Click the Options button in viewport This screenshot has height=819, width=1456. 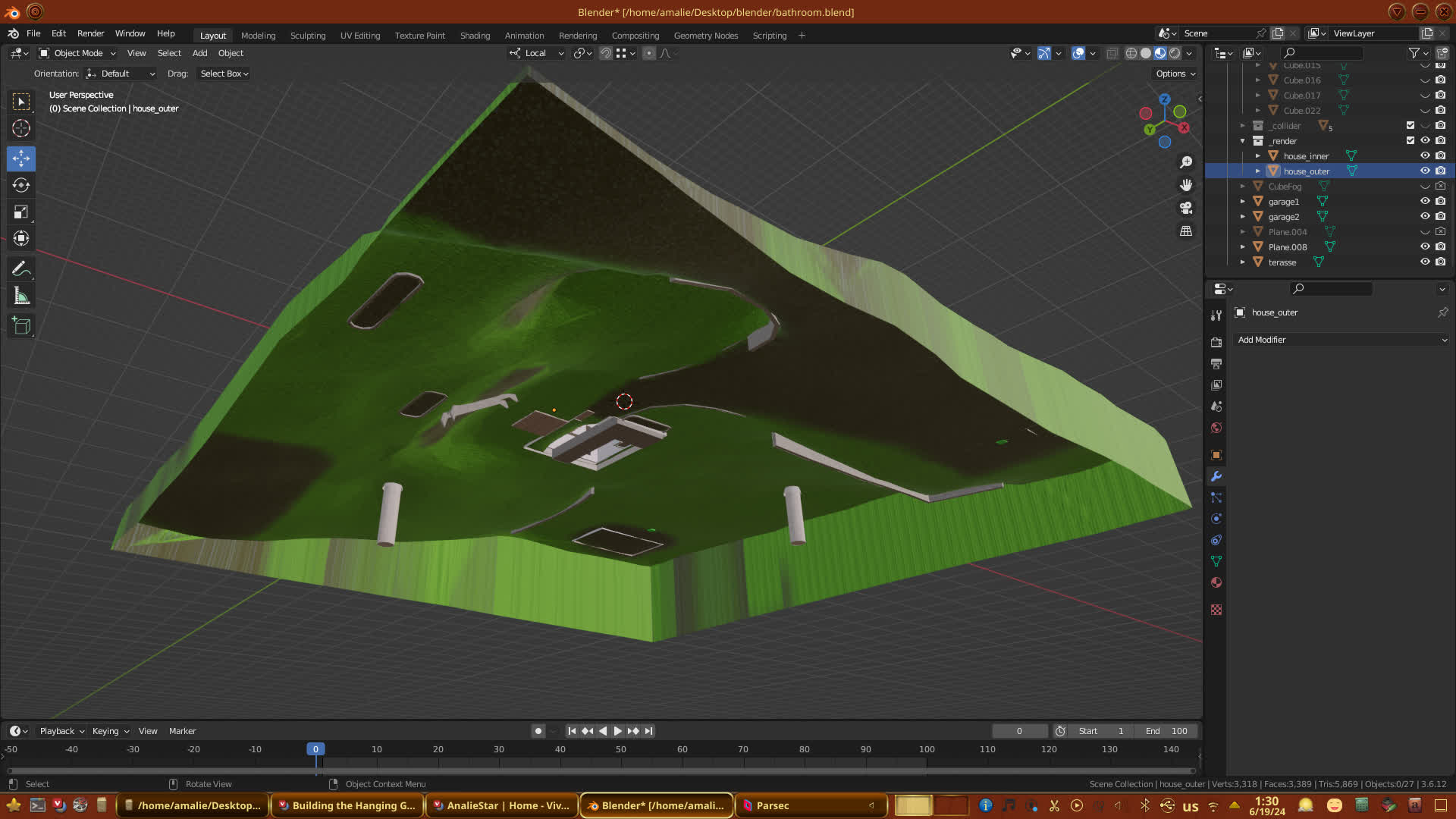click(x=1175, y=74)
